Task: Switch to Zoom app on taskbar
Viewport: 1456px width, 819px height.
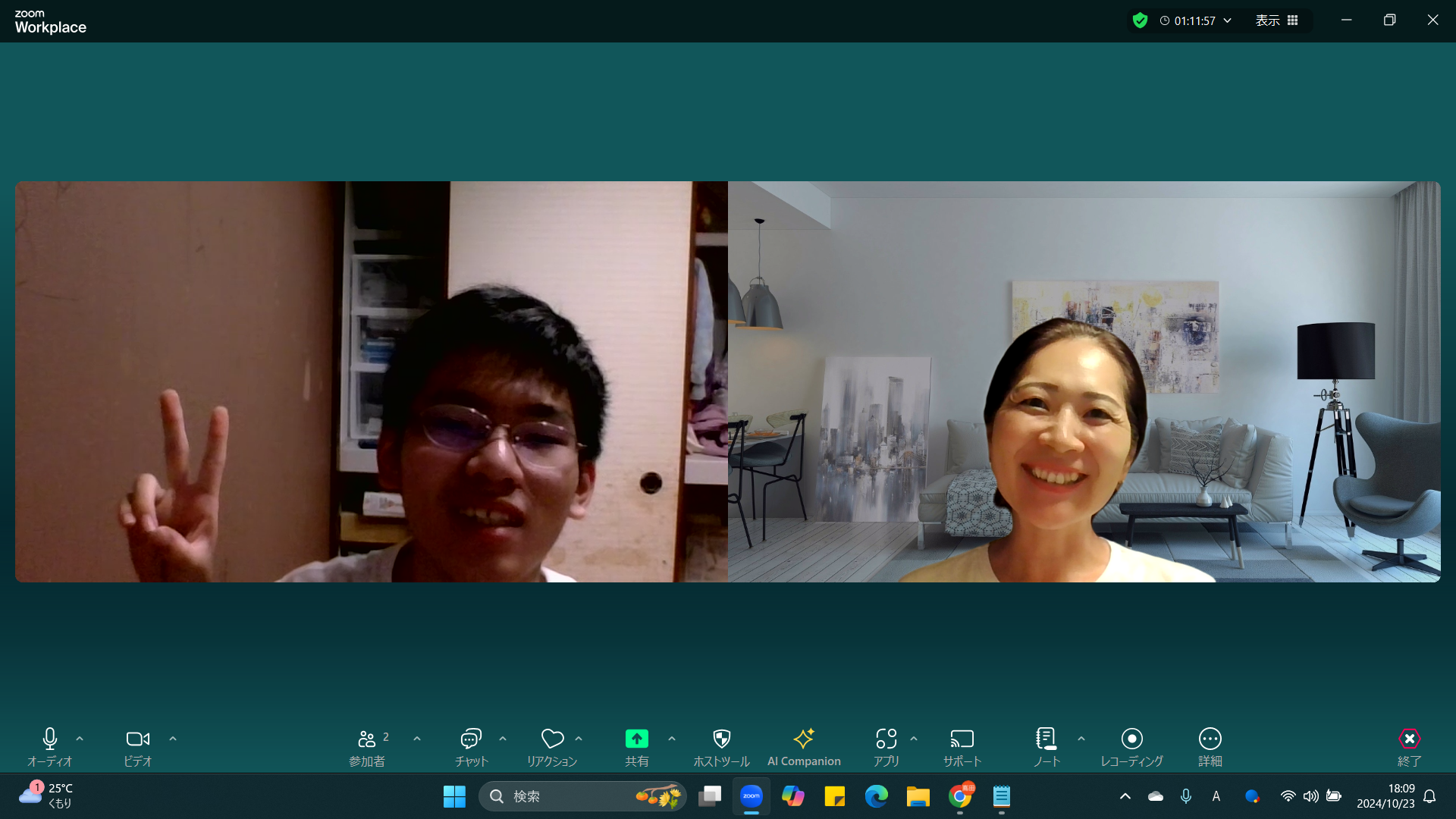Action: (752, 796)
